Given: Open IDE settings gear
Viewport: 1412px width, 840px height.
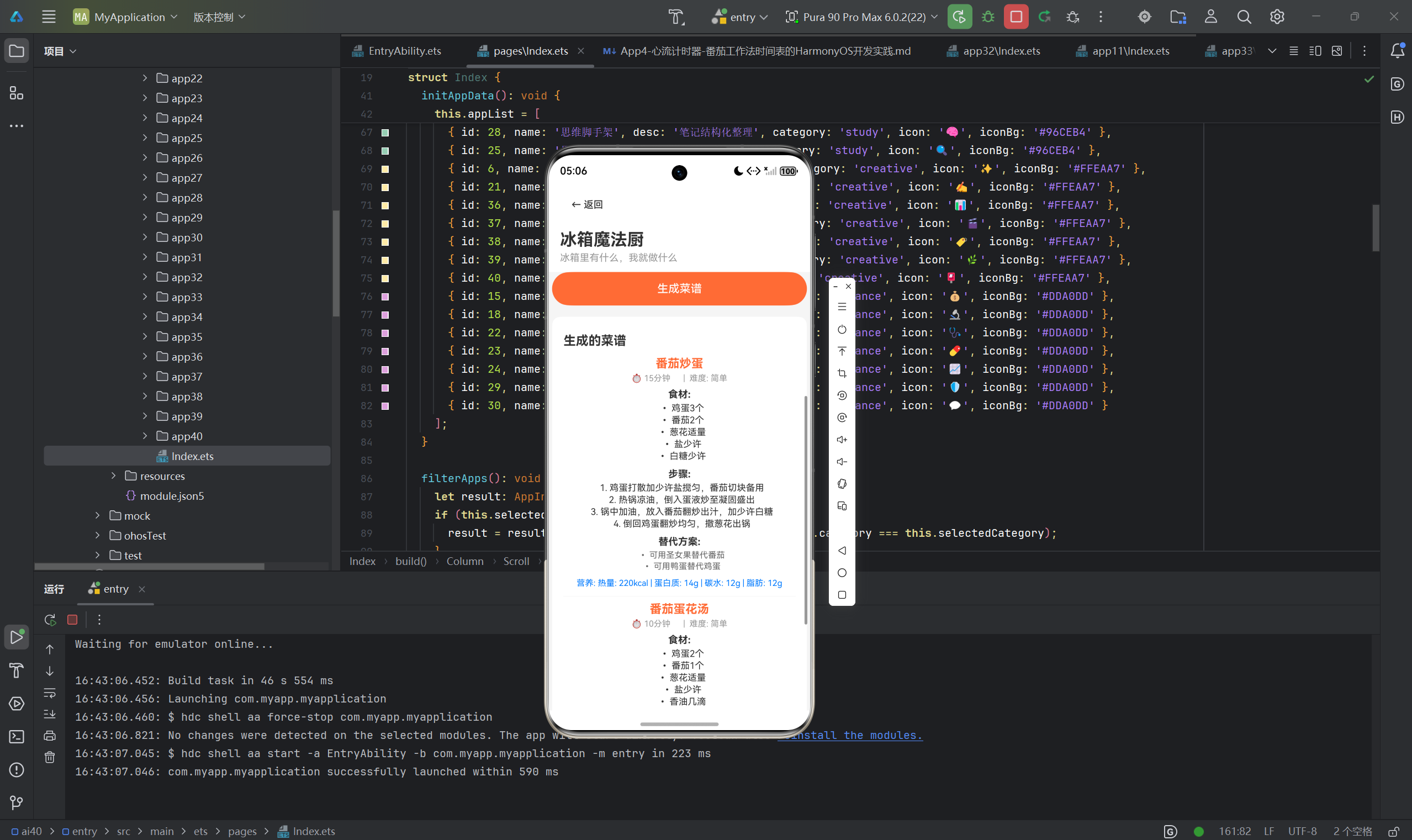Looking at the screenshot, I should [1277, 17].
